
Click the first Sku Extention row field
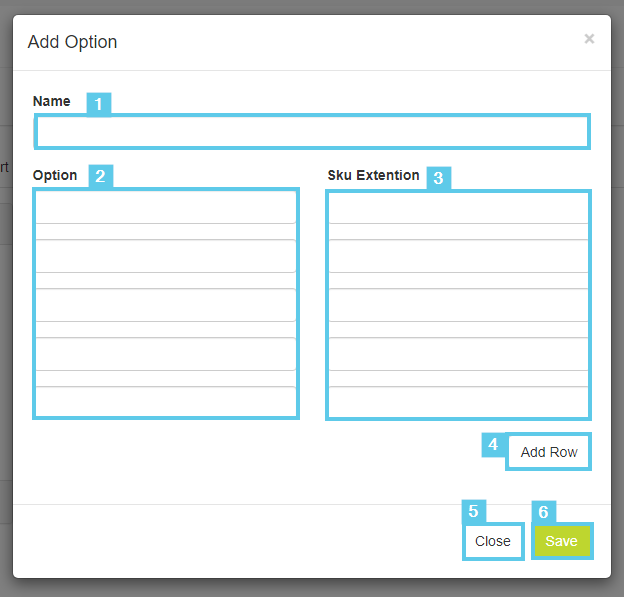[x=458, y=207]
